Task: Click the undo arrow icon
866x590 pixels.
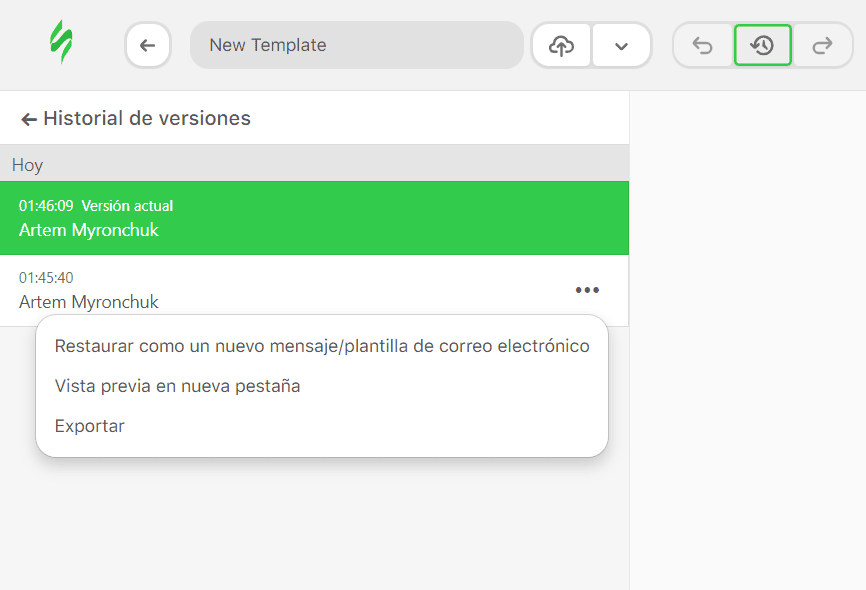Action: coord(702,45)
